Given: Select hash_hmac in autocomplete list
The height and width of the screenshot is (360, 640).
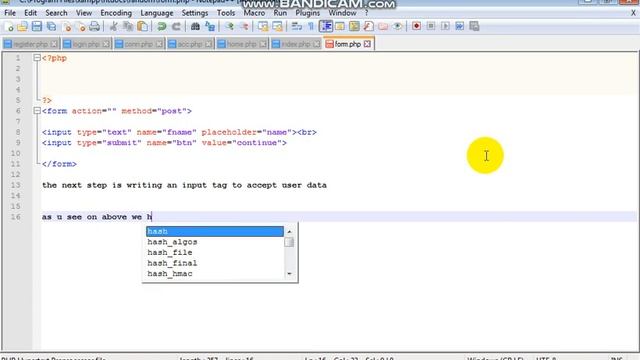Looking at the screenshot, I should [215, 274].
